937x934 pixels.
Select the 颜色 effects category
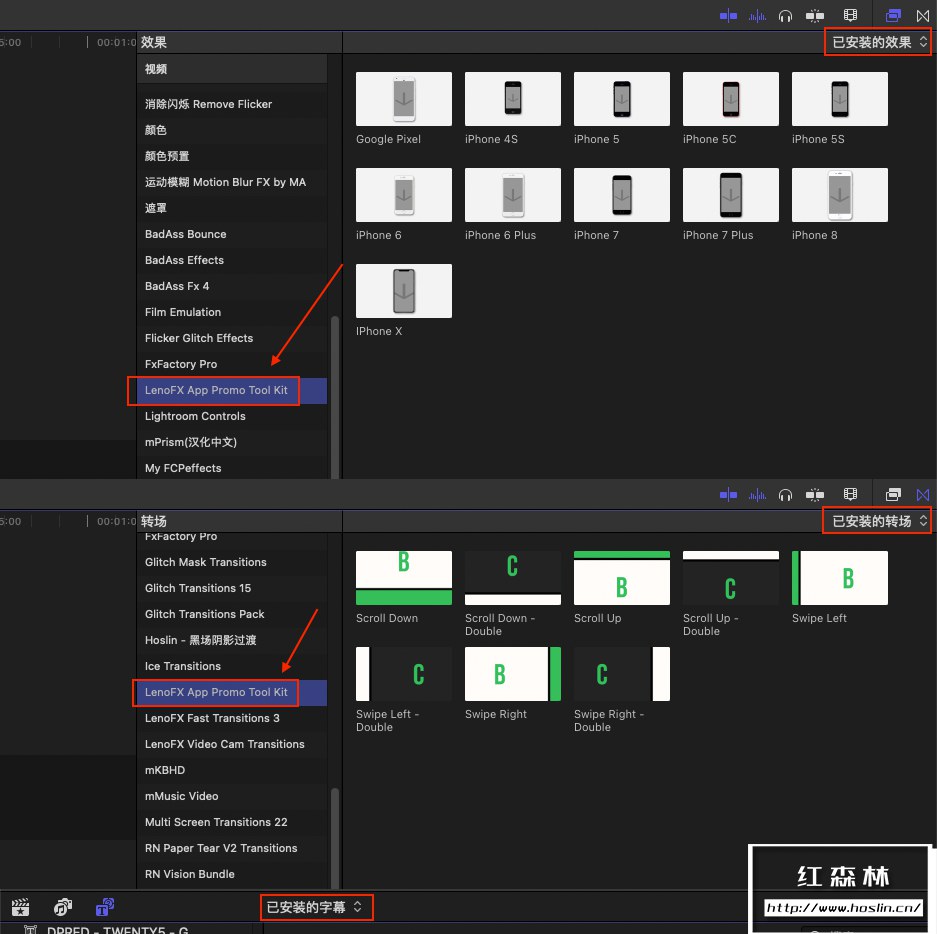coord(232,130)
